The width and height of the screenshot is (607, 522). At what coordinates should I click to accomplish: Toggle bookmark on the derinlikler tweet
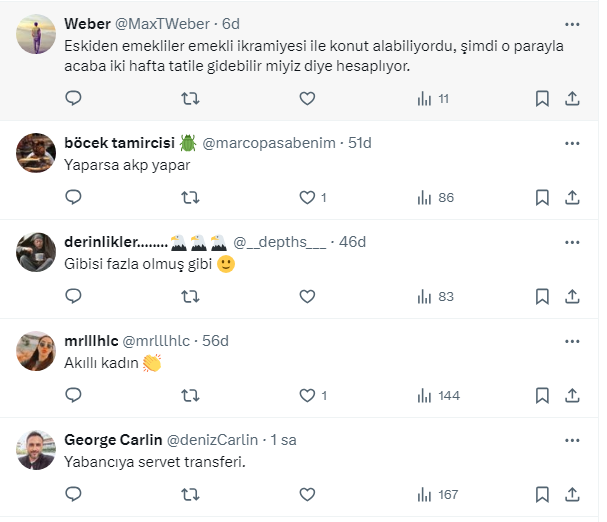click(x=542, y=296)
